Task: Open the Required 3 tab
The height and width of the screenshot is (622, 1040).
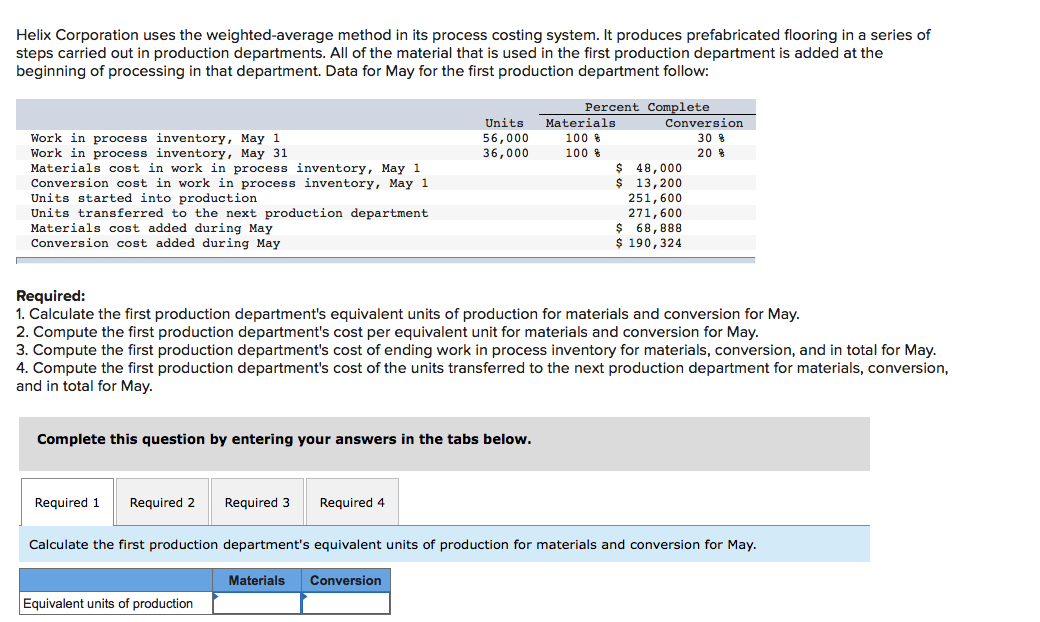Action: [256, 502]
